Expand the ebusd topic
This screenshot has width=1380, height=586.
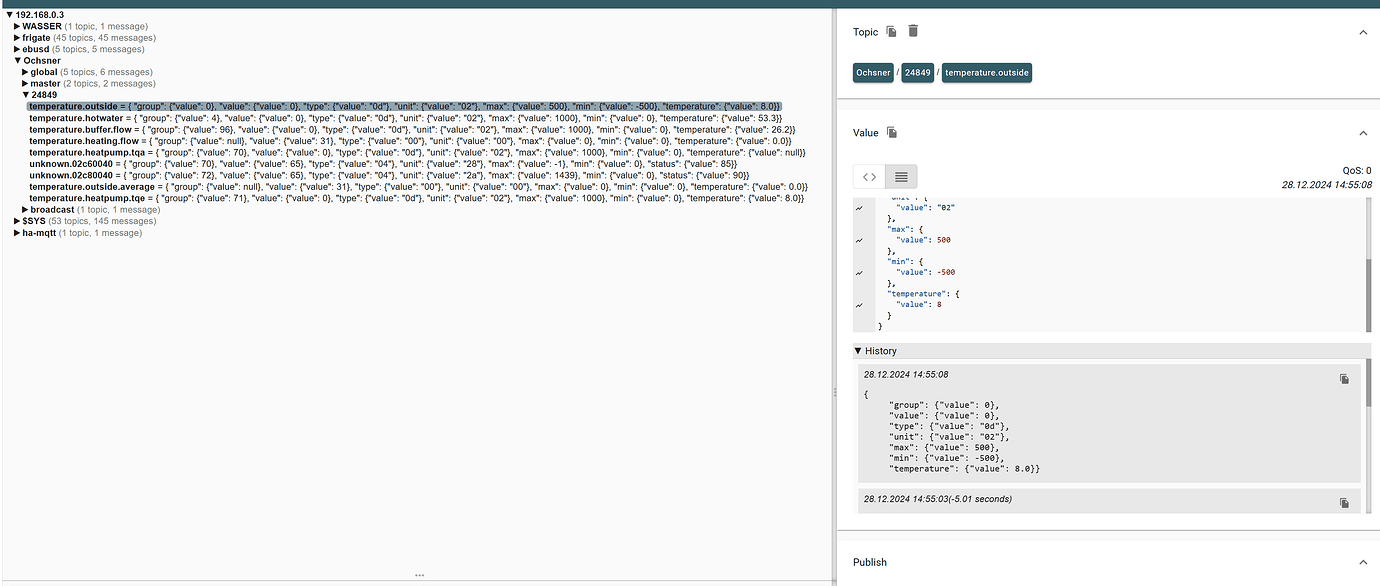point(17,49)
